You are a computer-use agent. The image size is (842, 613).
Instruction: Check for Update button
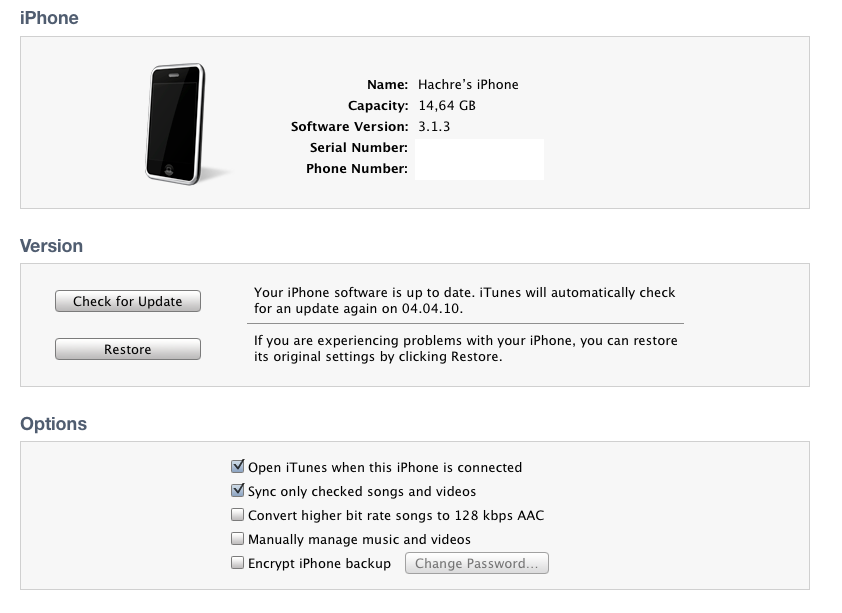pyautogui.click(x=128, y=301)
